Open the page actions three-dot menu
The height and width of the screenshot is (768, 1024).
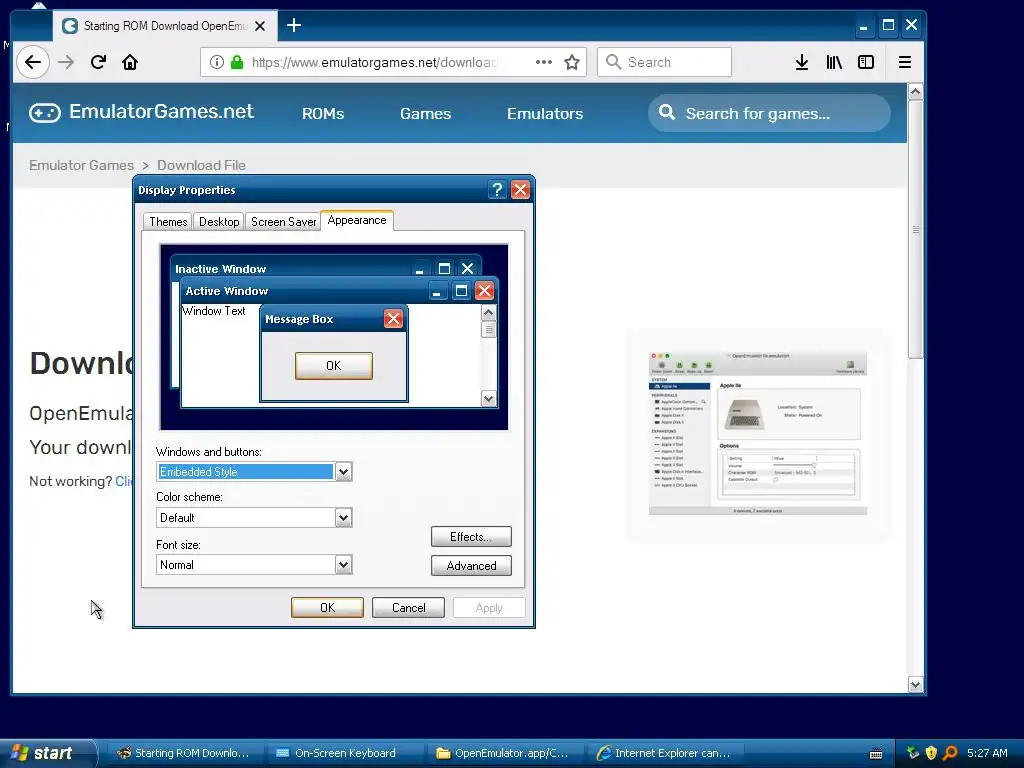pyautogui.click(x=543, y=62)
